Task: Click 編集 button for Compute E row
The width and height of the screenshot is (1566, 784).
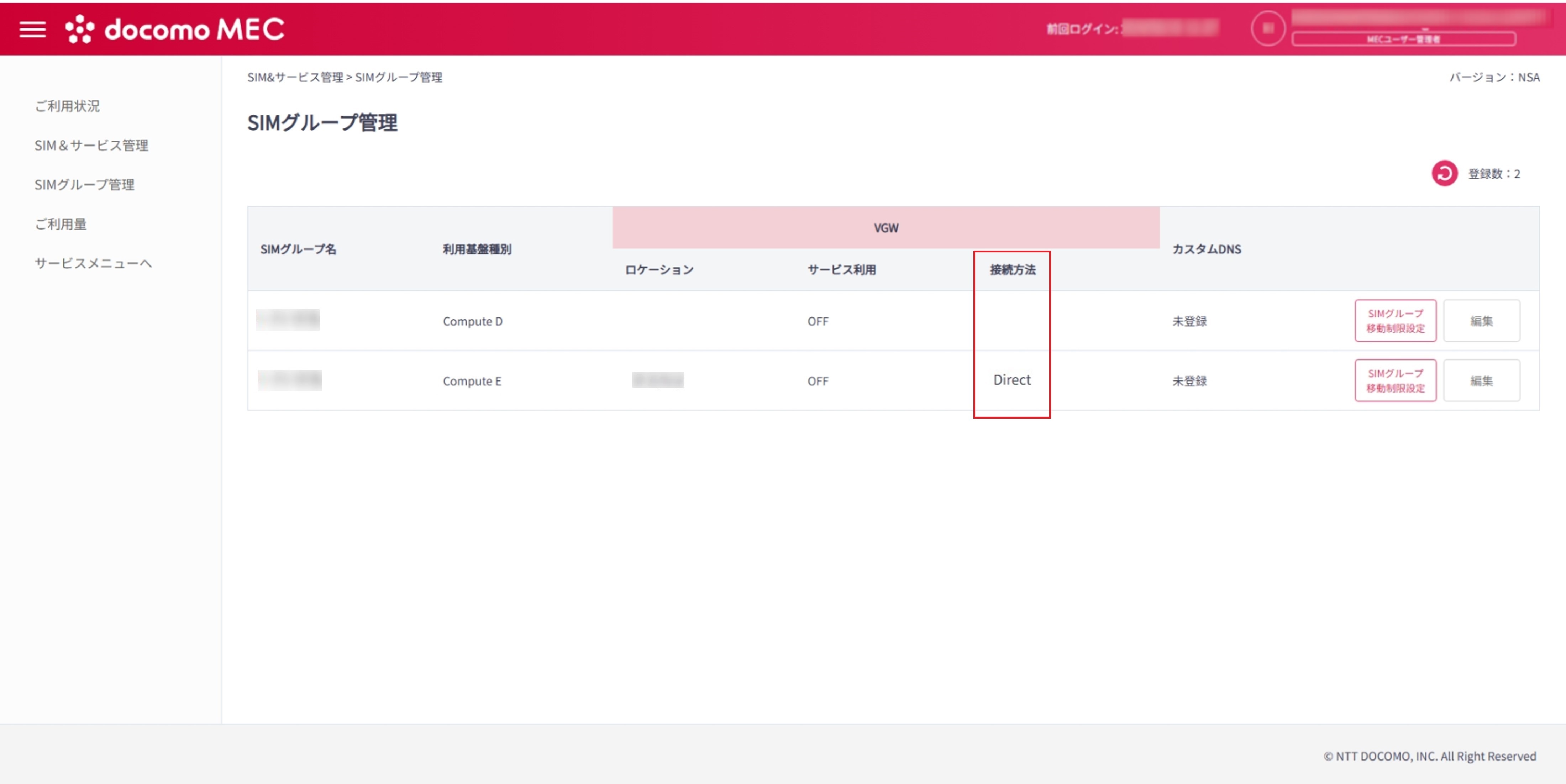Action: 1481,380
